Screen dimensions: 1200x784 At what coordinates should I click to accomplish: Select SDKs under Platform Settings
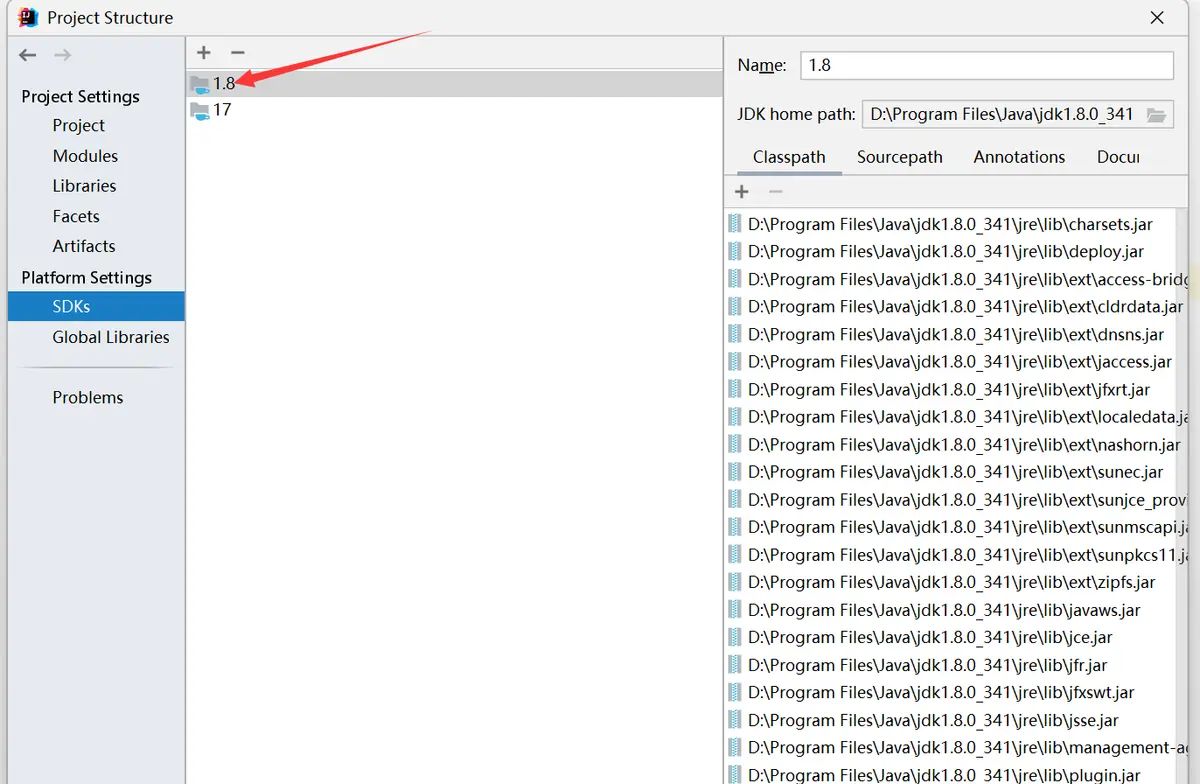click(x=96, y=307)
